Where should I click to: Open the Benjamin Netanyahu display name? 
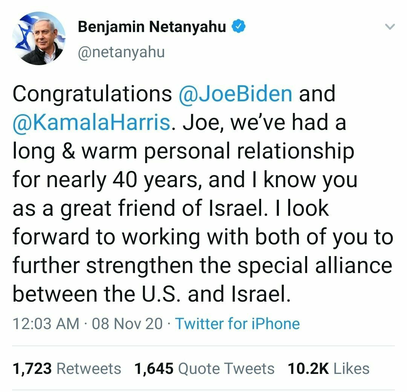click(x=152, y=27)
